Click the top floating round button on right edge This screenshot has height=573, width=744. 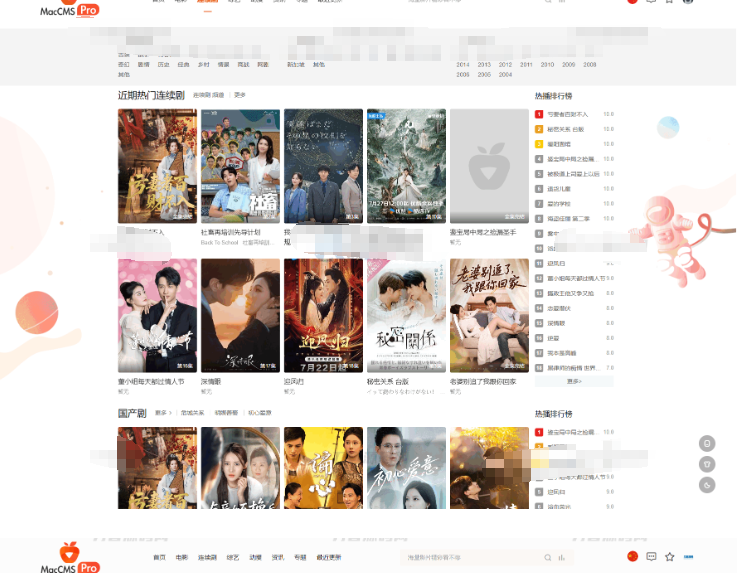click(x=707, y=443)
